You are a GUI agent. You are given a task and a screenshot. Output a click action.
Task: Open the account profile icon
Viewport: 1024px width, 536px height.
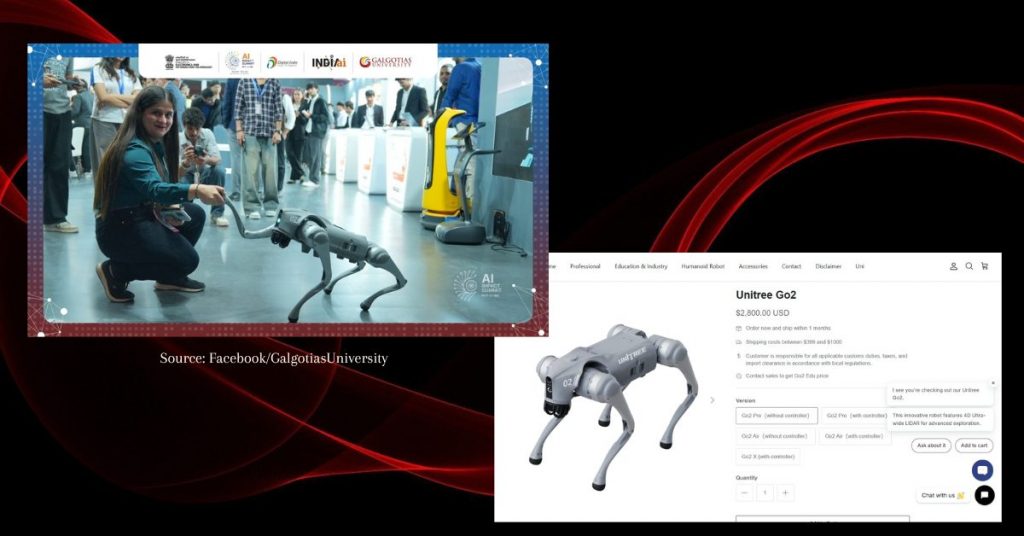953,267
